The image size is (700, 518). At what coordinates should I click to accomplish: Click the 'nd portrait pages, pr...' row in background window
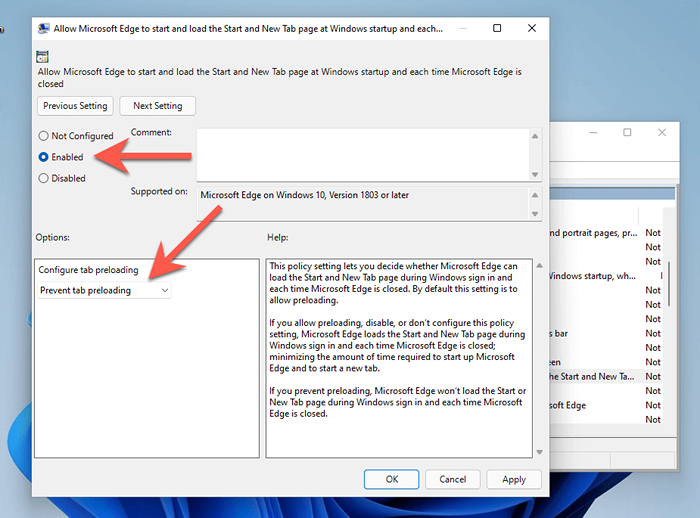coord(606,233)
